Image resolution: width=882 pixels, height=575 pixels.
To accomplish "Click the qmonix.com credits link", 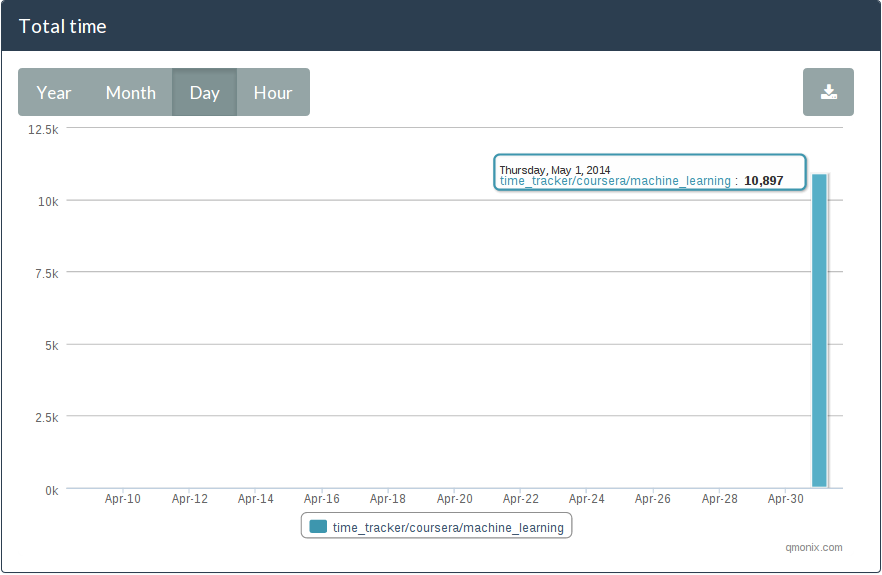I will [814, 547].
